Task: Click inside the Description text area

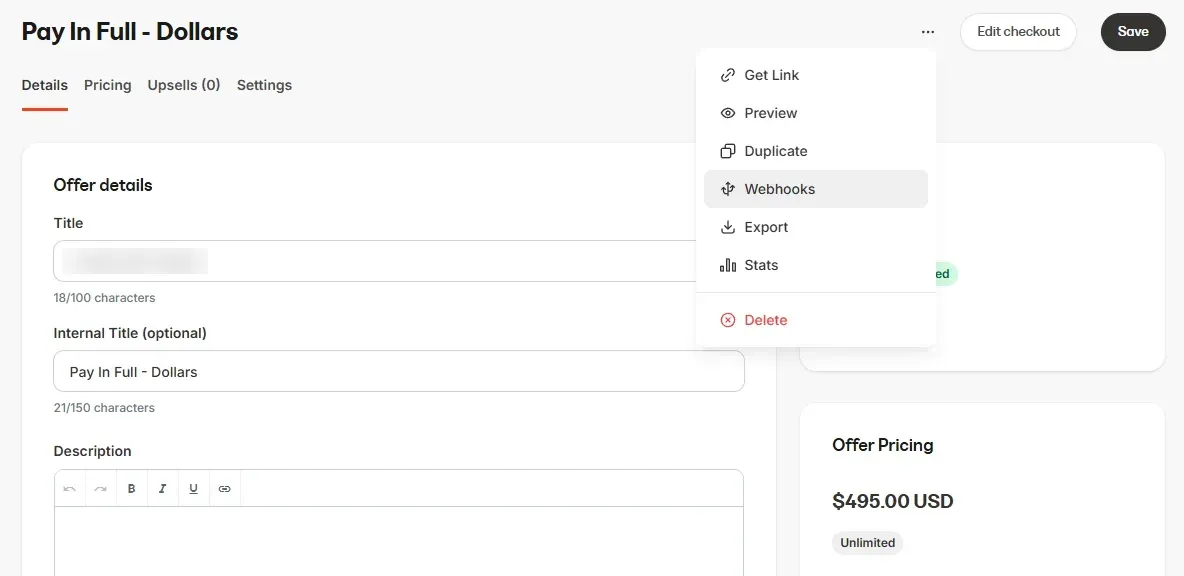Action: (399, 541)
